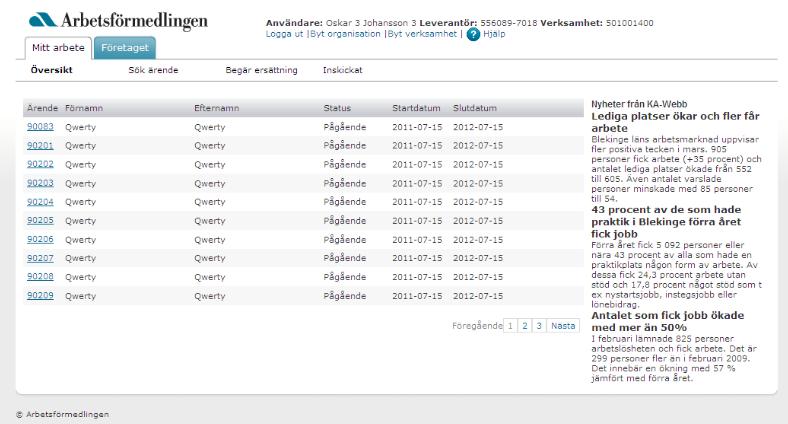Open ärende 90207
Image resolution: width=788 pixels, height=424 pixels.
[40, 258]
